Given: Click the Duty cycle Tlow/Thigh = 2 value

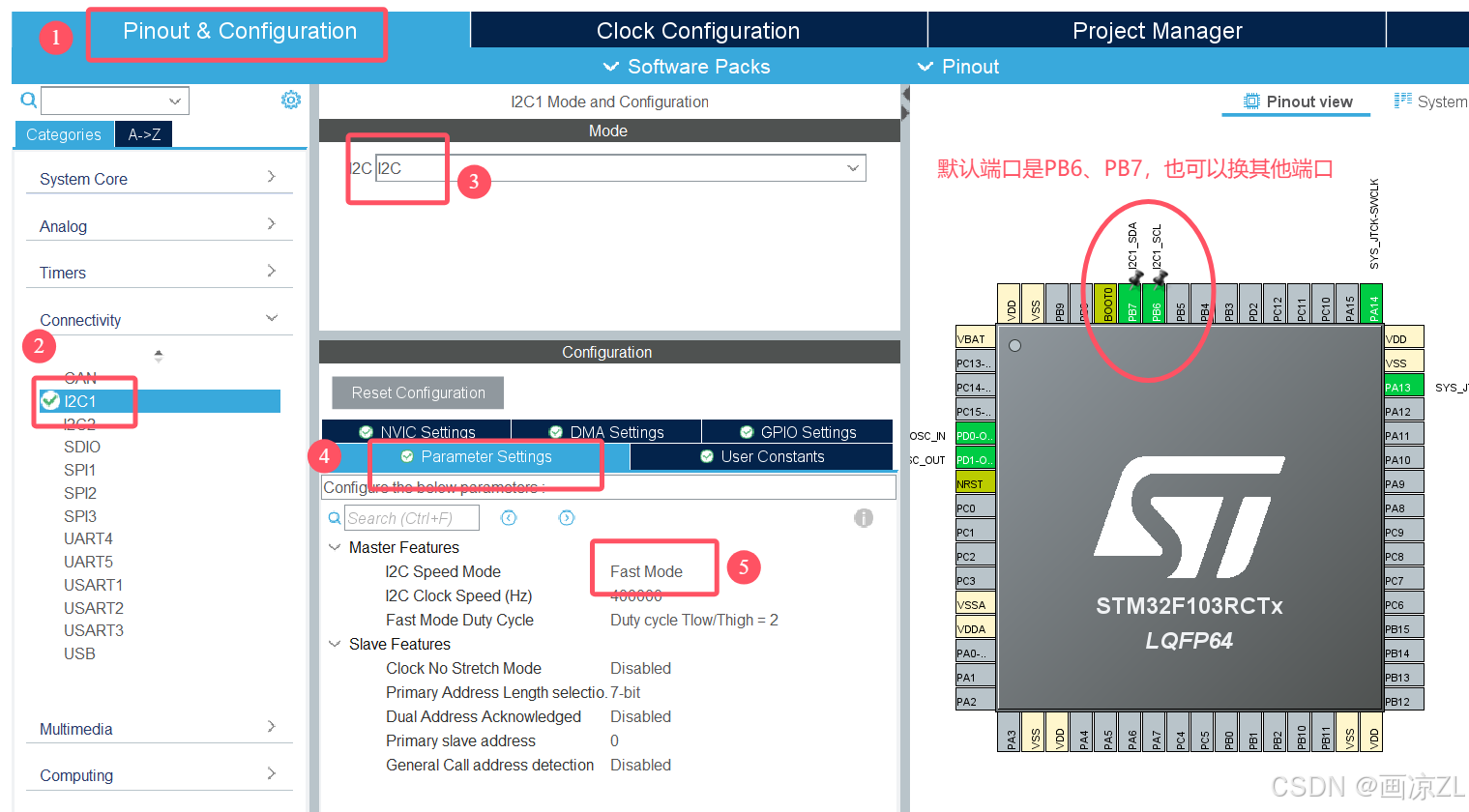Looking at the screenshot, I should pyautogui.click(x=694, y=620).
